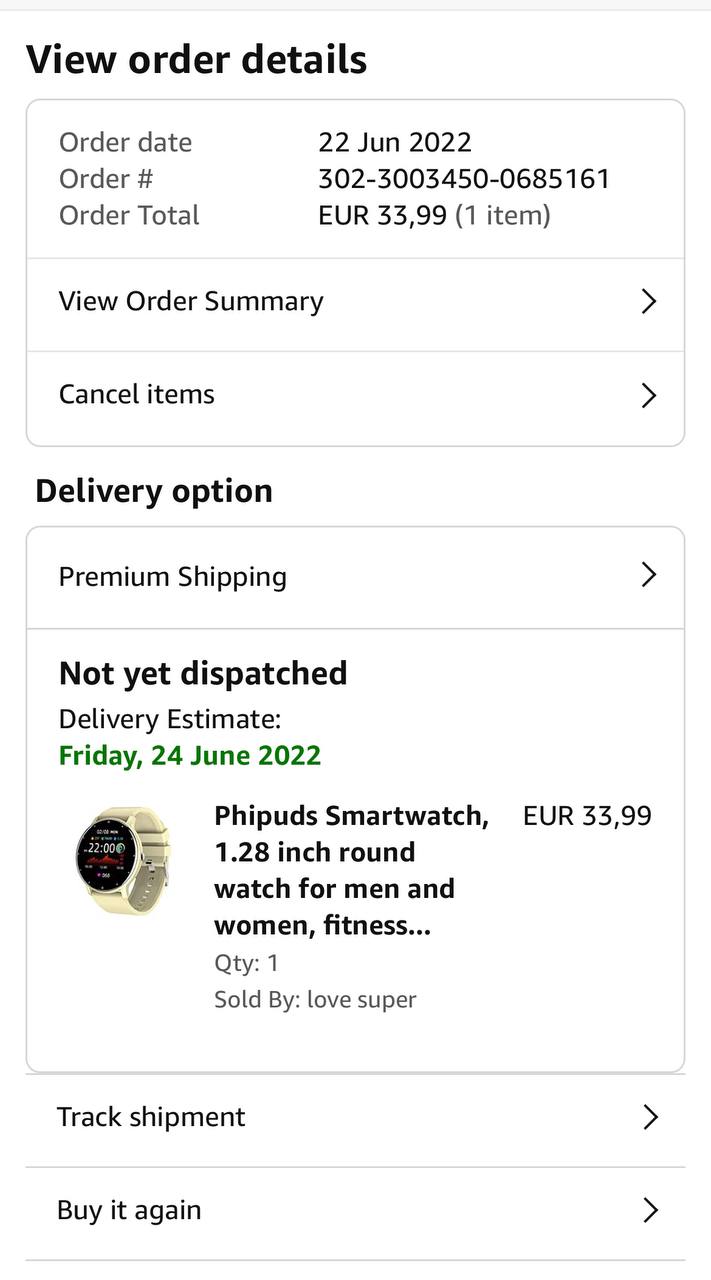This screenshot has height=1280, width=711.
Task: Click the seller name love super
Action: [361, 999]
